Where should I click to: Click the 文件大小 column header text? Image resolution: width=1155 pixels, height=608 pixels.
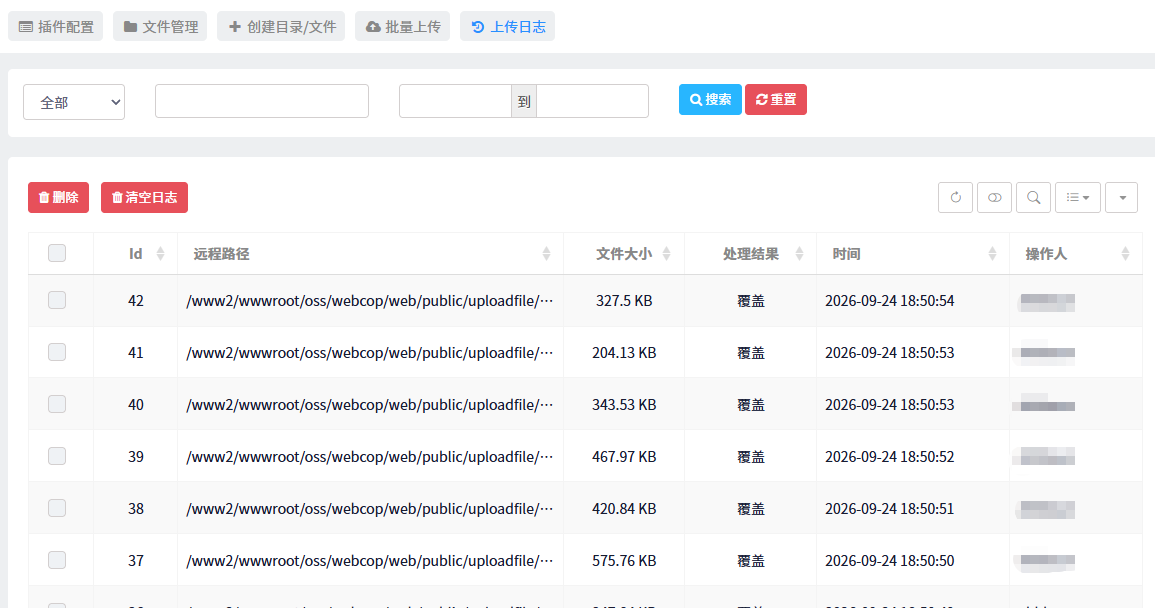click(624, 254)
